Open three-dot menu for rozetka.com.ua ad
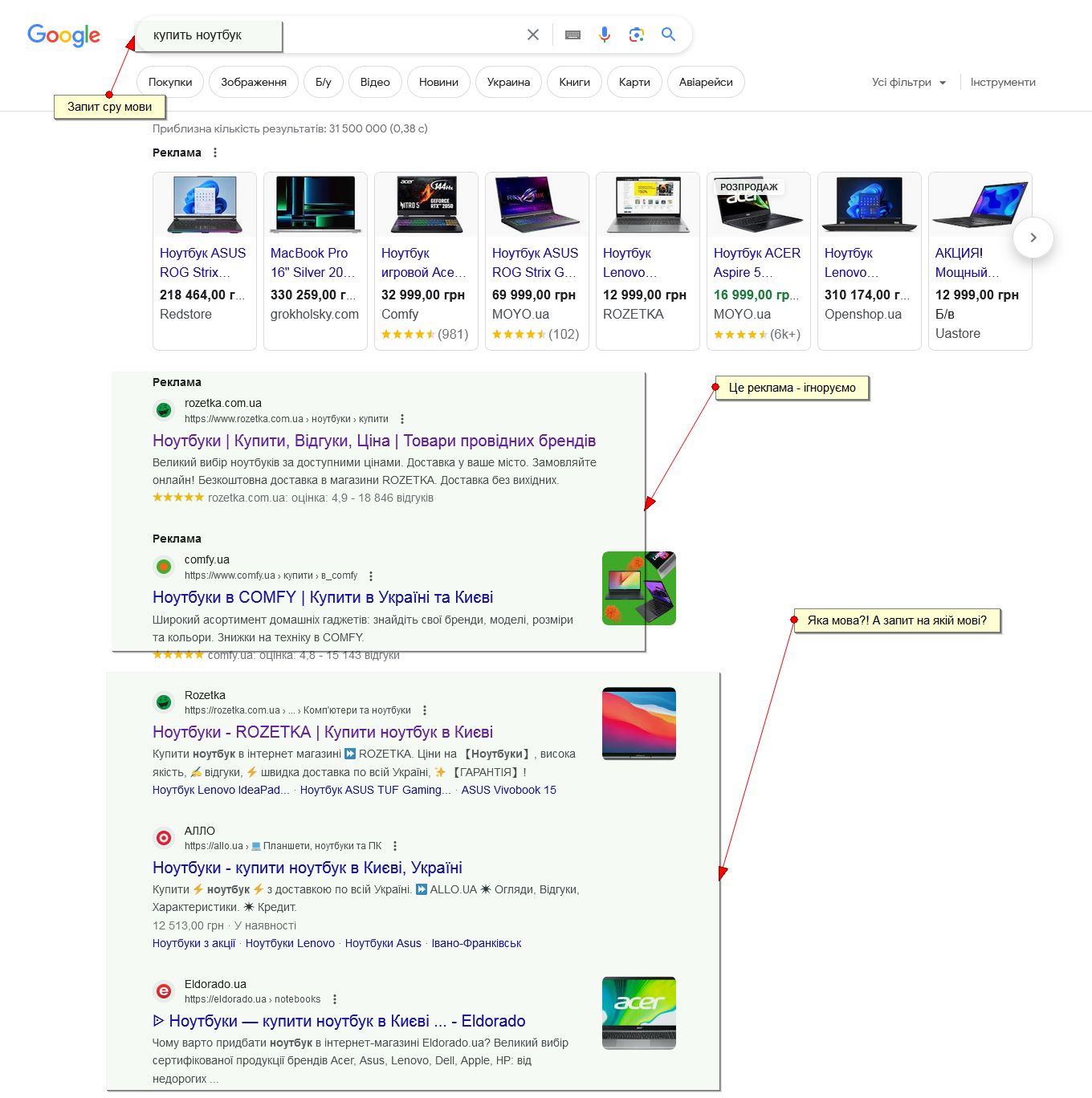The height and width of the screenshot is (1098, 1092). (402, 419)
